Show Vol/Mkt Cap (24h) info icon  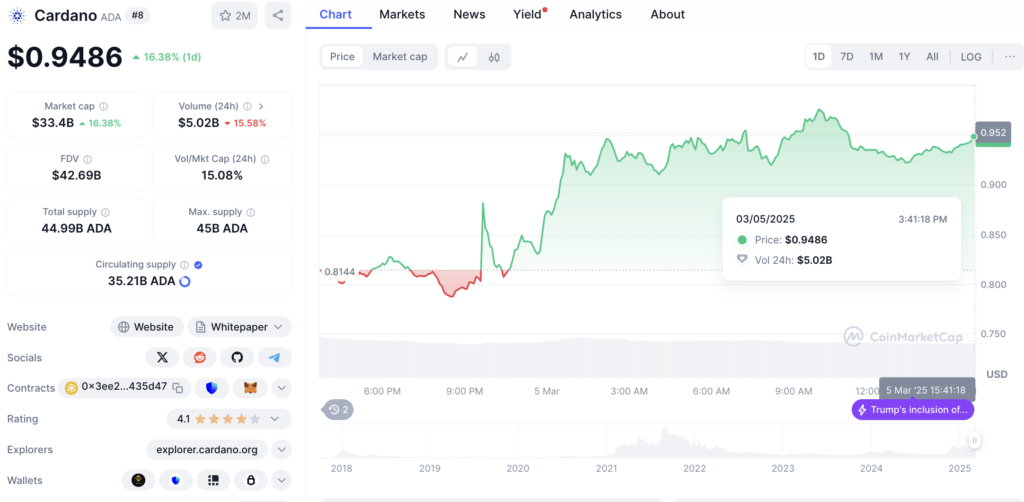pos(264,159)
